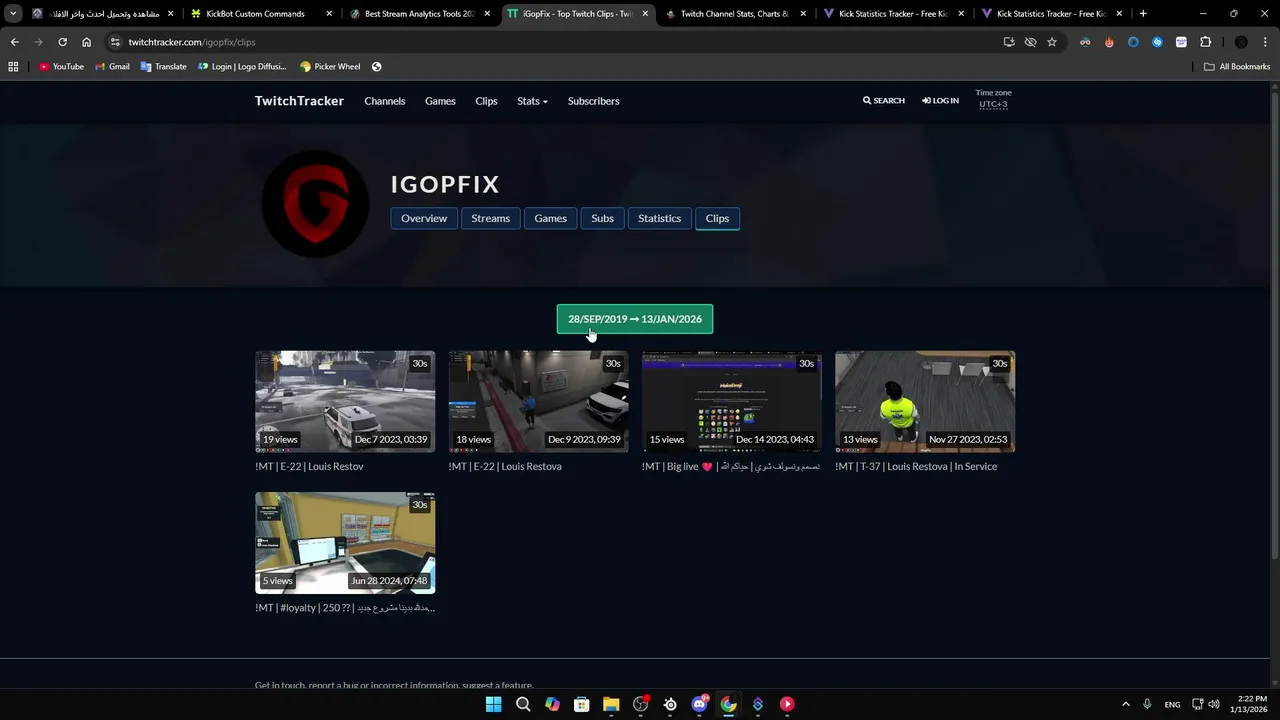1280x720 pixels.
Task: Open Windows taskbar search
Action: coord(523,704)
